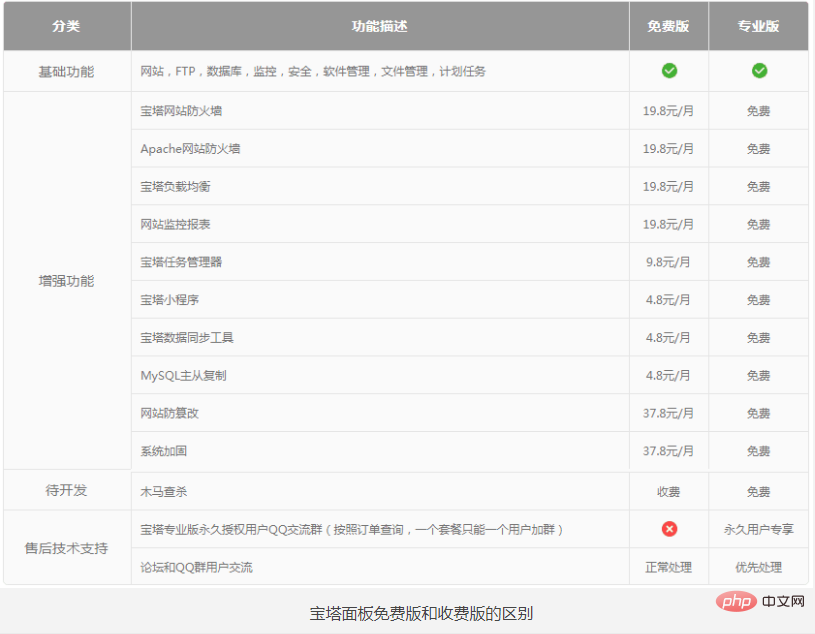Click the 宝塔负载均衡 row label
Image resolution: width=815 pixels, height=634 pixels.
coord(175,187)
